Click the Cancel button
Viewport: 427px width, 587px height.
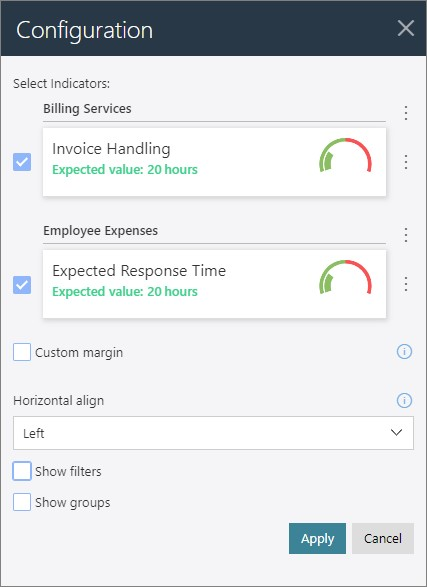[x=383, y=538]
